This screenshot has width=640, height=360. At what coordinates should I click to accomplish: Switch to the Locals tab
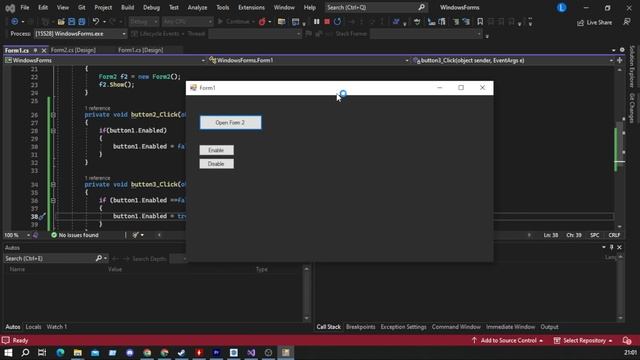(33, 327)
